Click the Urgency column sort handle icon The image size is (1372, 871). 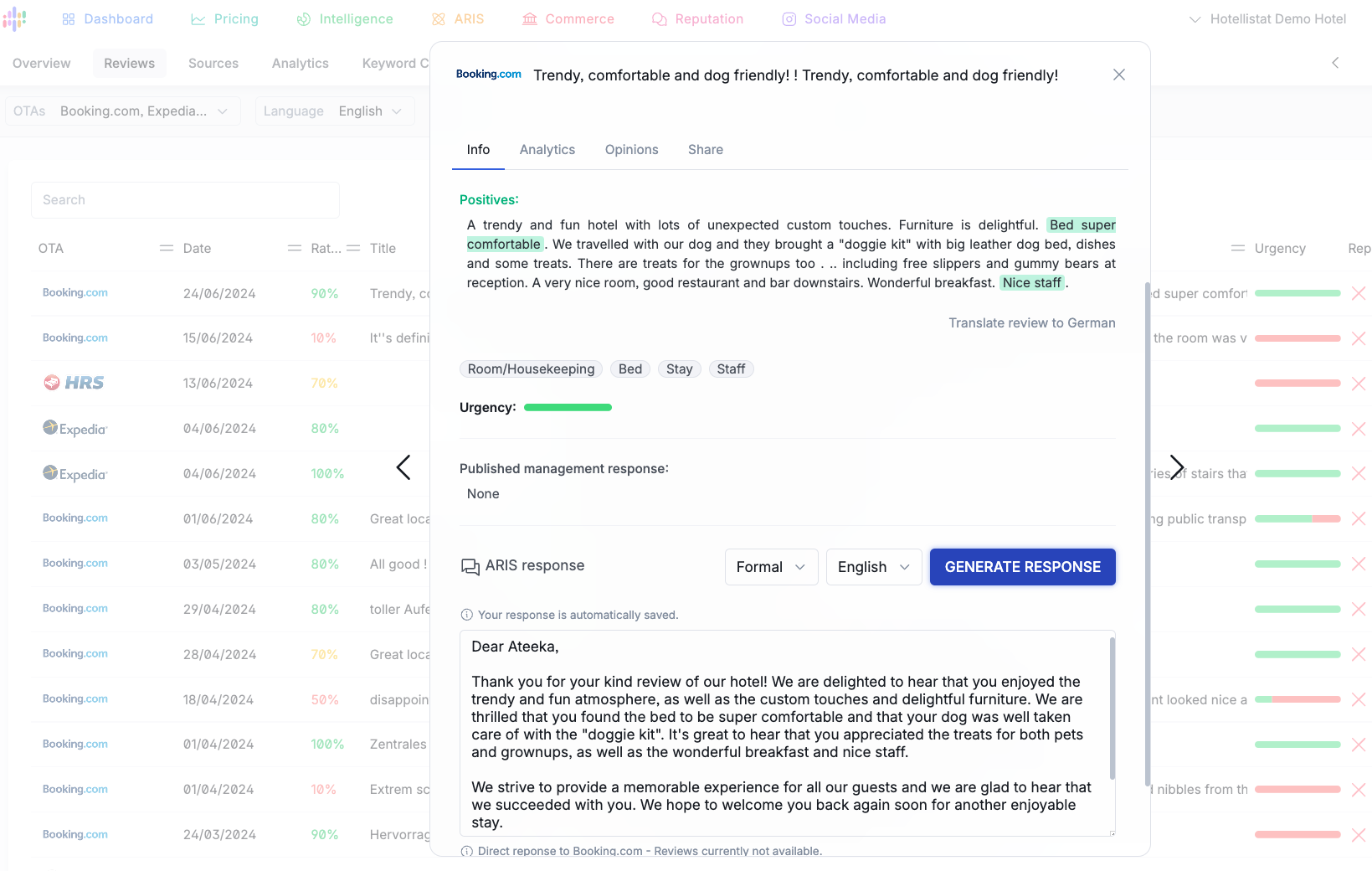[1238, 248]
